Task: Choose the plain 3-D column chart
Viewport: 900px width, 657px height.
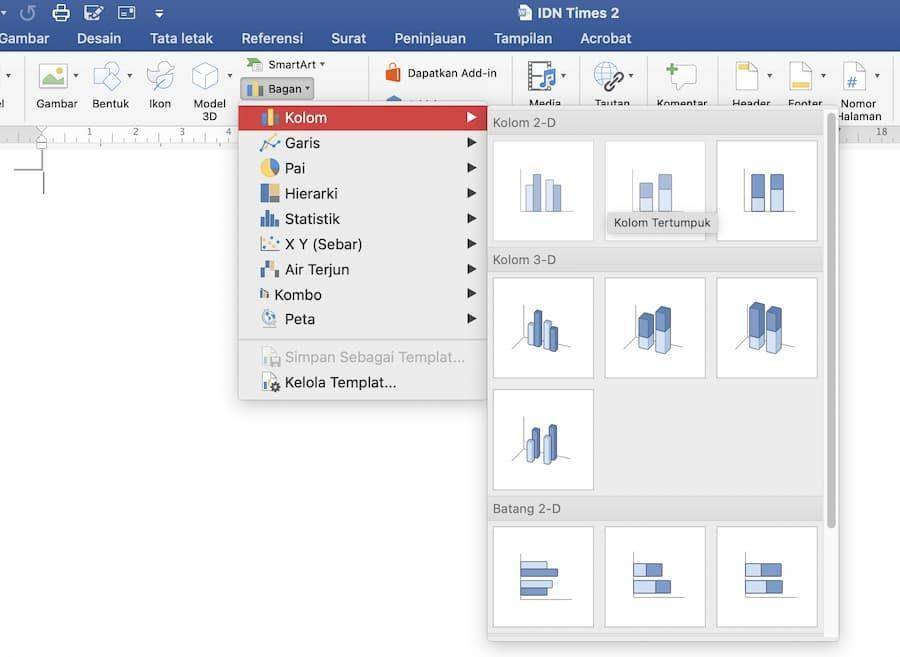Action: 543,440
